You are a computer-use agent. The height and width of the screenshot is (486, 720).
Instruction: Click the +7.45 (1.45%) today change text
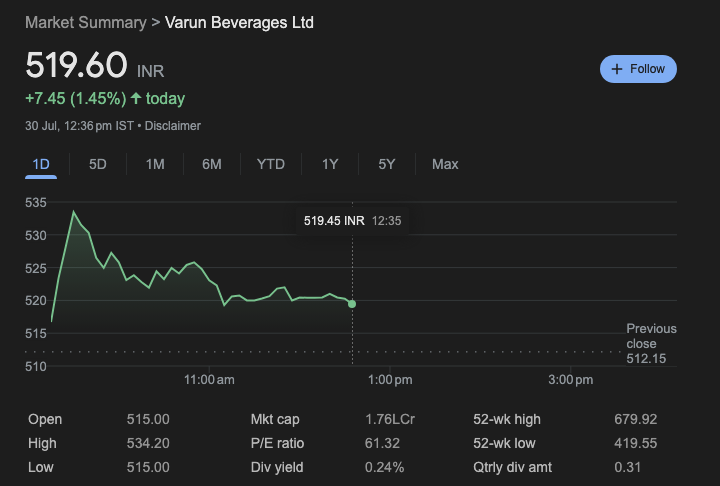(105, 98)
